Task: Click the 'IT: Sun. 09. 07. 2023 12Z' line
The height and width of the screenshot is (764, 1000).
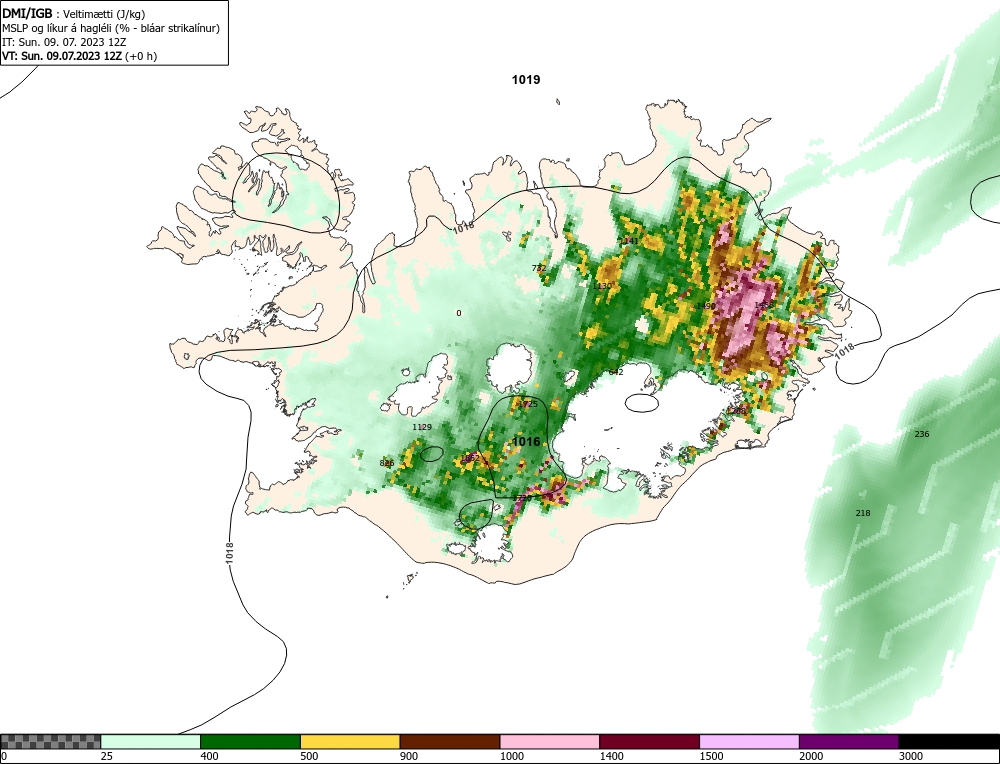Action: tap(64, 42)
